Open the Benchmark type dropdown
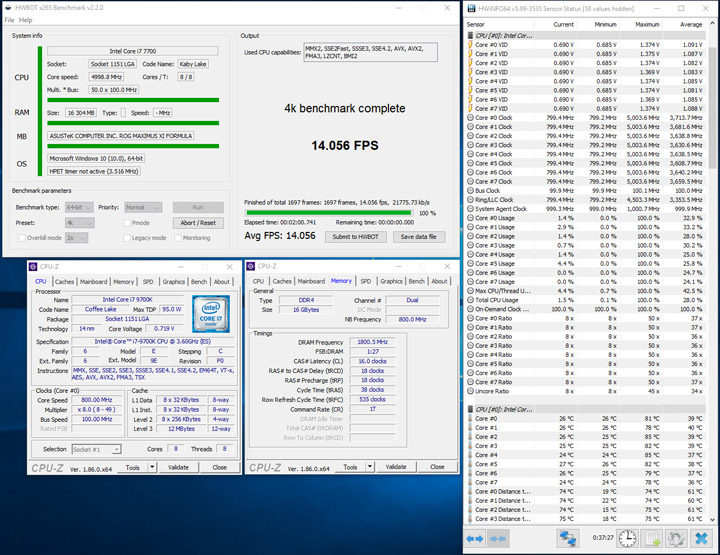720x555 pixels. pos(78,207)
